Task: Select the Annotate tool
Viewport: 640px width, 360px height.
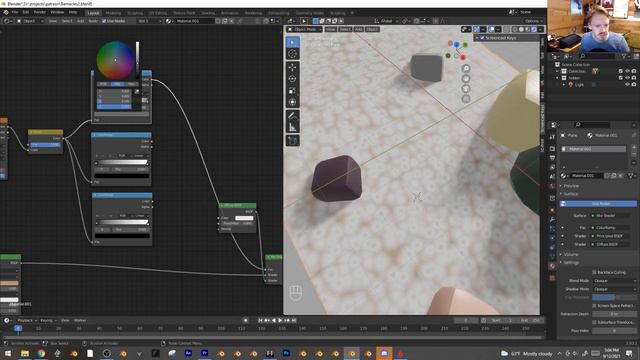Action: (292, 116)
